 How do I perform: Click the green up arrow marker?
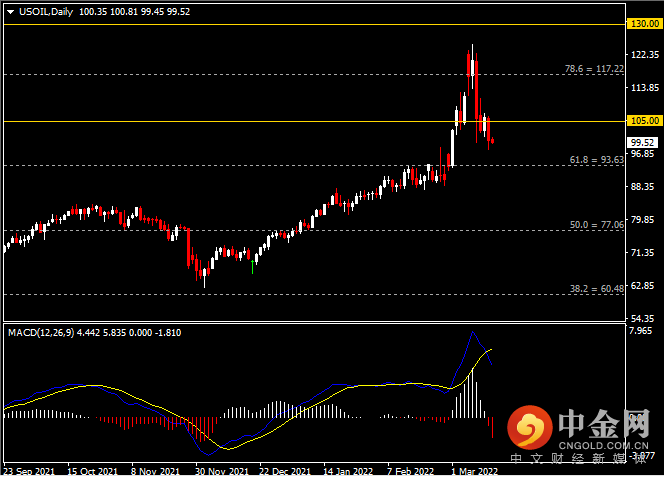coord(253,266)
